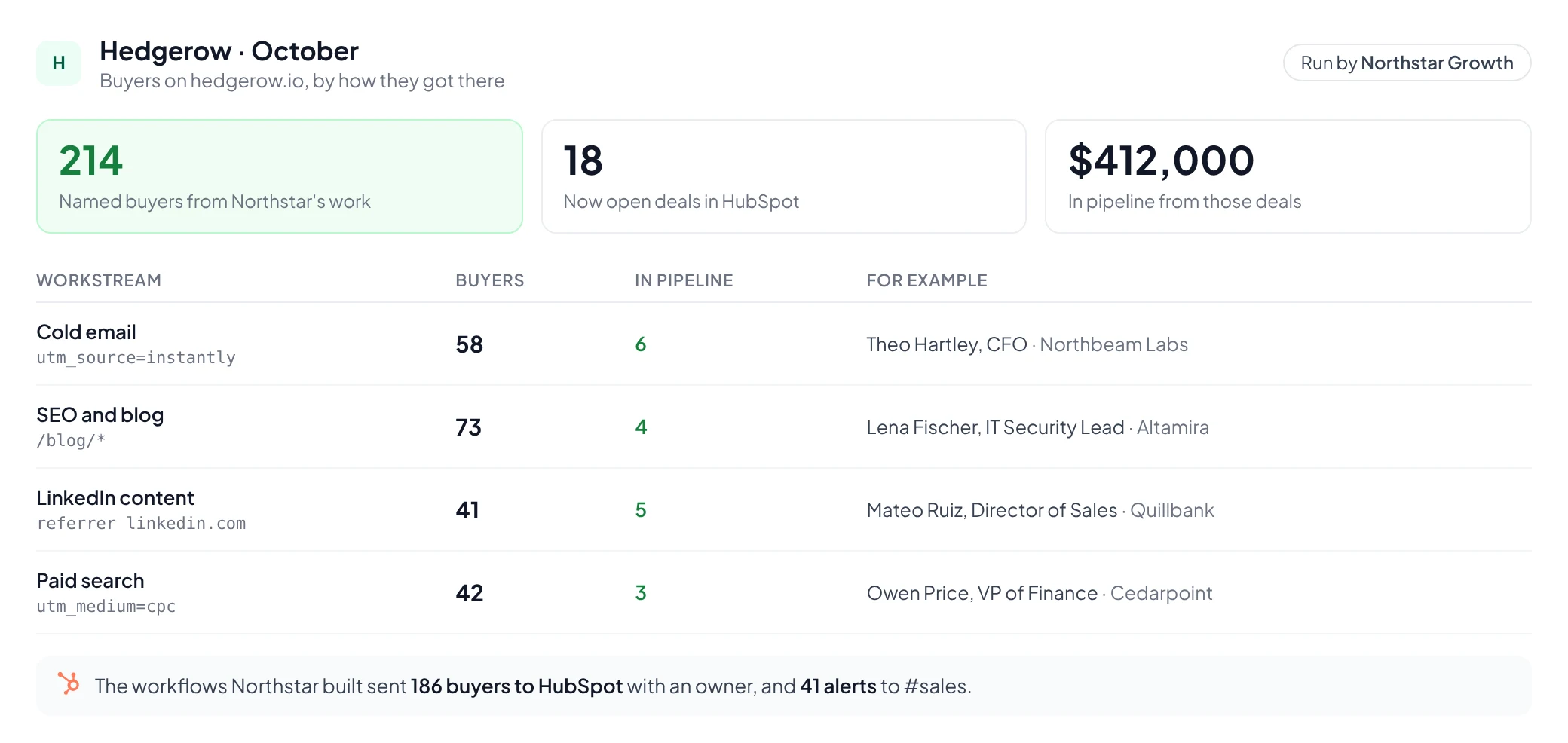
Task: Click 186 buyers to HubSpot in footer
Action: click(x=517, y=686)
